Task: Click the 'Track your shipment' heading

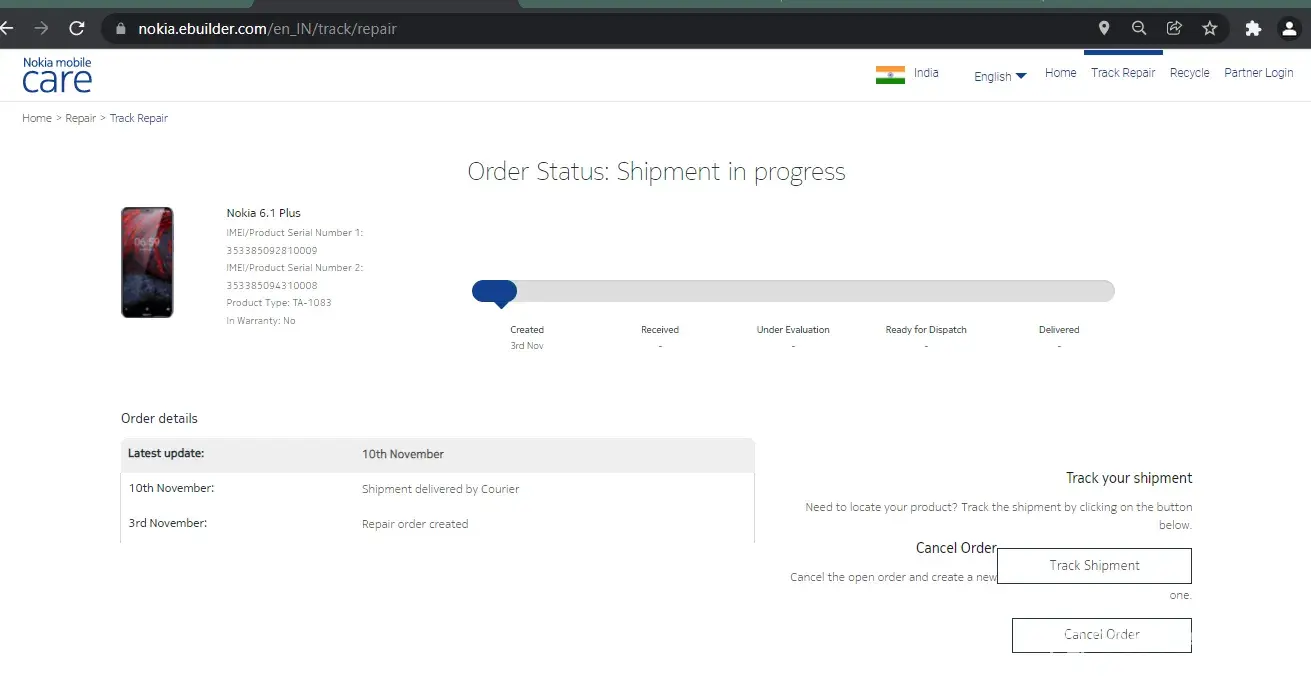Action: point(1129,478)
